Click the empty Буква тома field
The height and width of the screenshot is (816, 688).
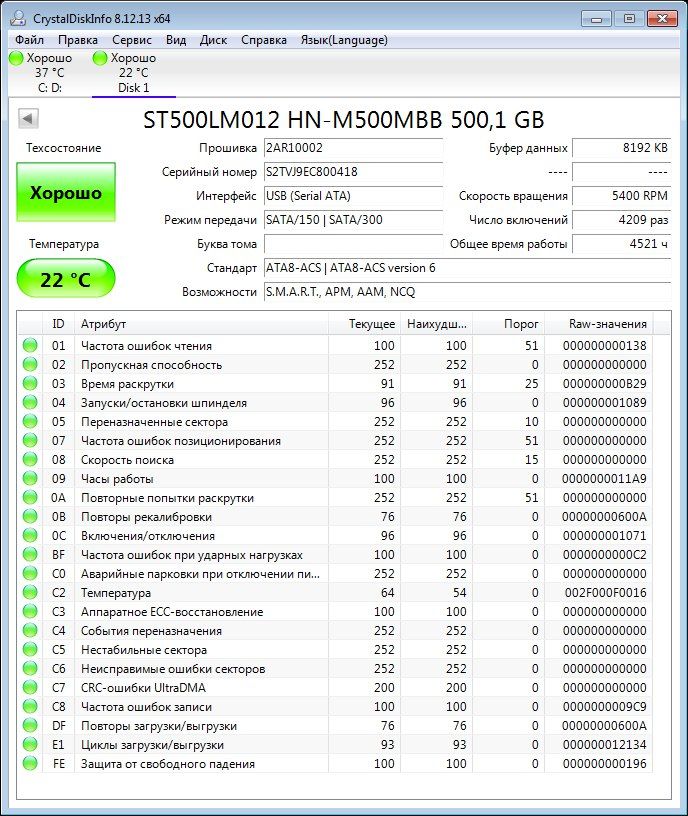point(353,244)
